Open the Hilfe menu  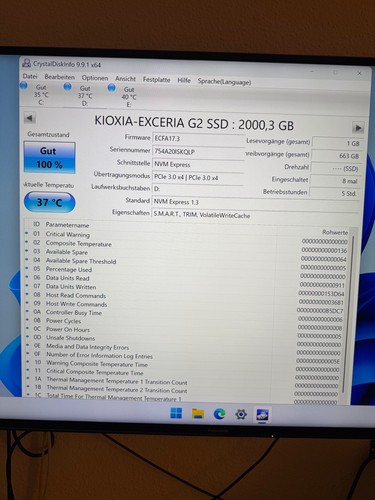[x=184, y=80]
